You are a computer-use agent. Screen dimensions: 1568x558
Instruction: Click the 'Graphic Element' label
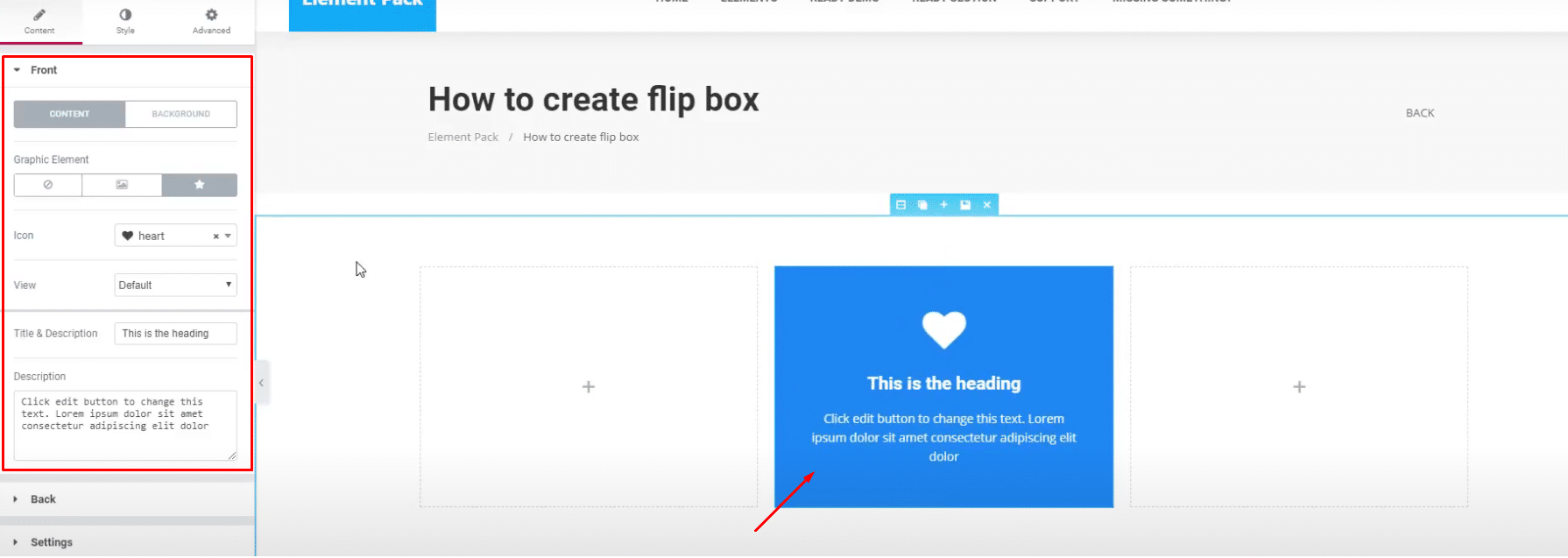pyautogui.click(x=51, y=159)
